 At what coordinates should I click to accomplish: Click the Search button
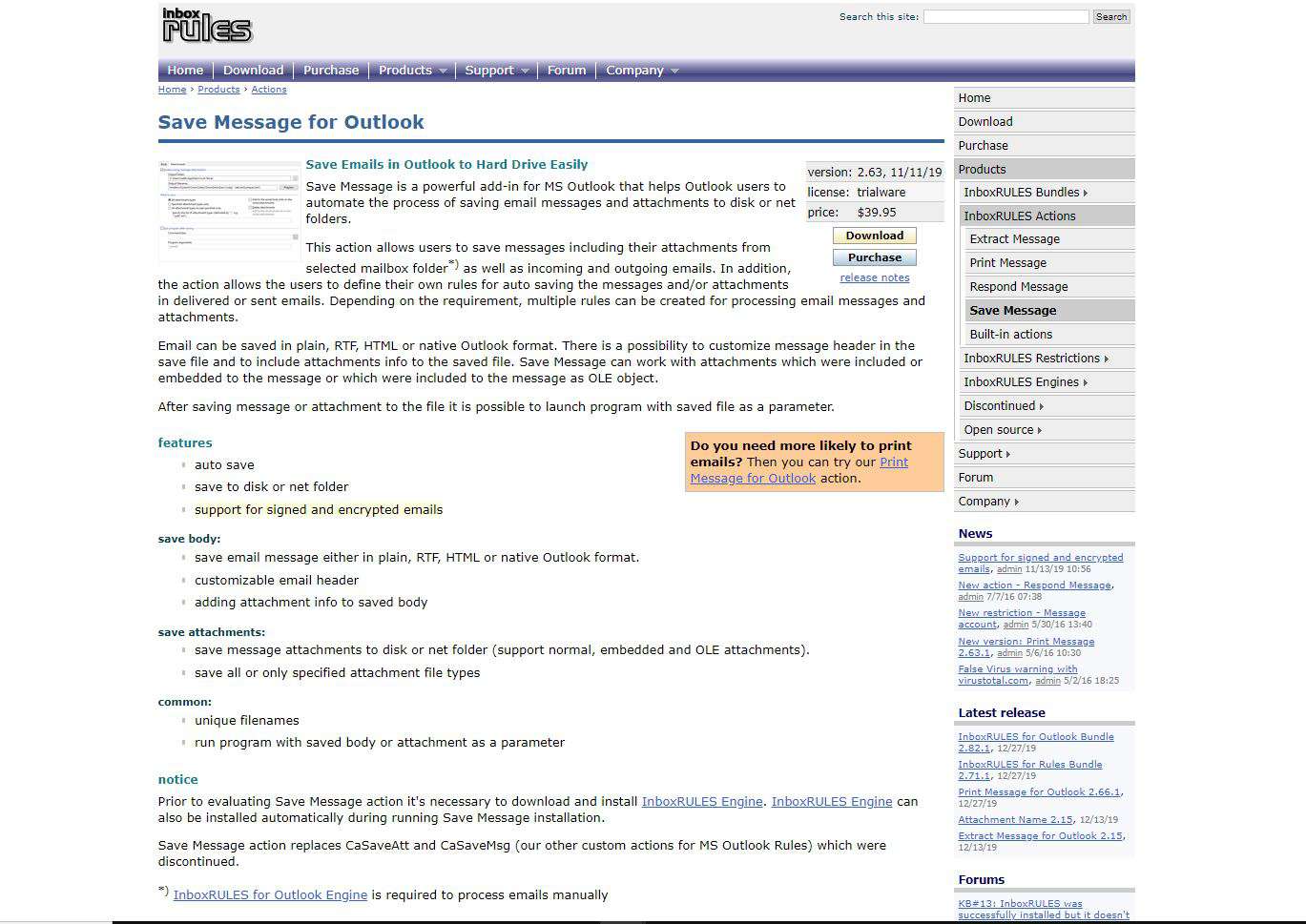pos(1111,17)
